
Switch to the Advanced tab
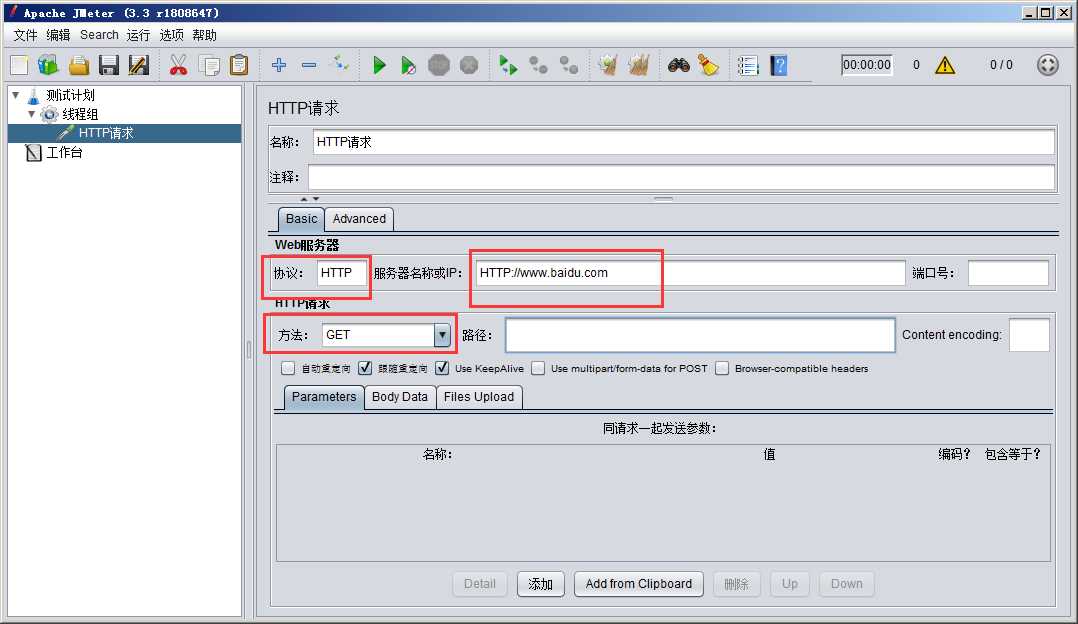tap(359, 219)
